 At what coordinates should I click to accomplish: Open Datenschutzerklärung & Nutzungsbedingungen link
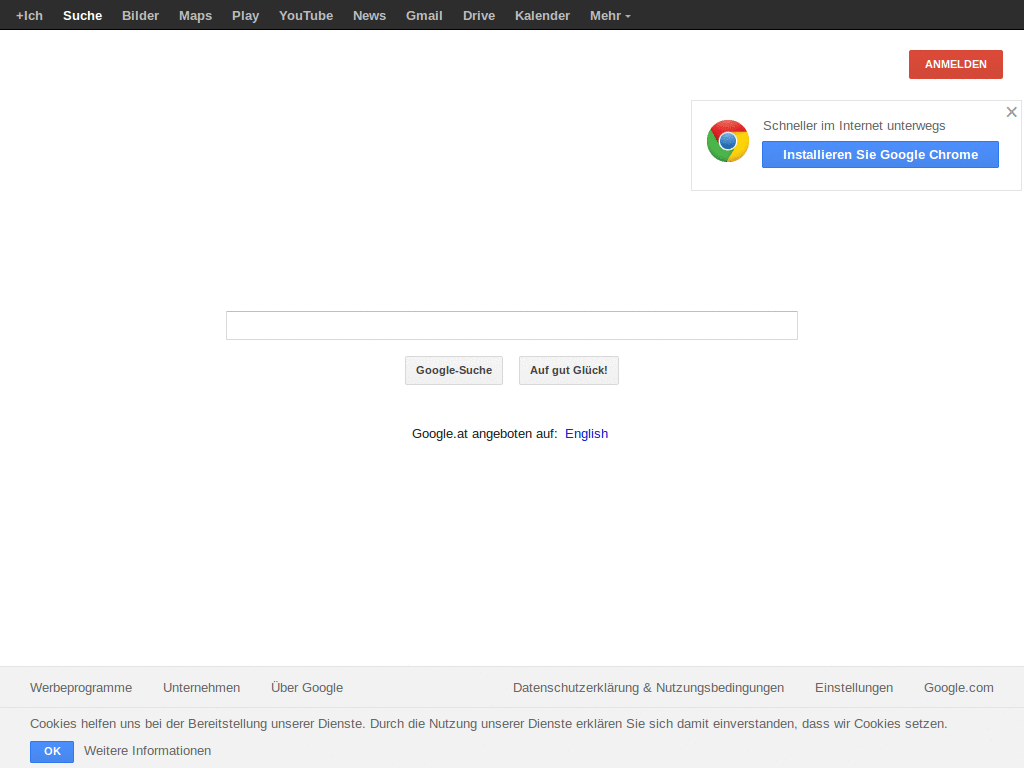tap(648, 688)
